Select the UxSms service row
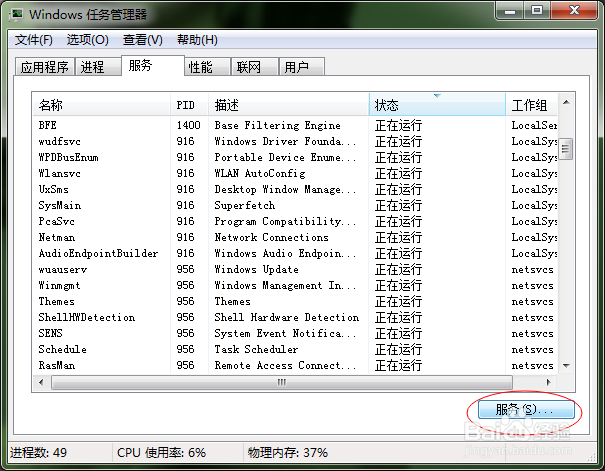 (x=295, y=189)
